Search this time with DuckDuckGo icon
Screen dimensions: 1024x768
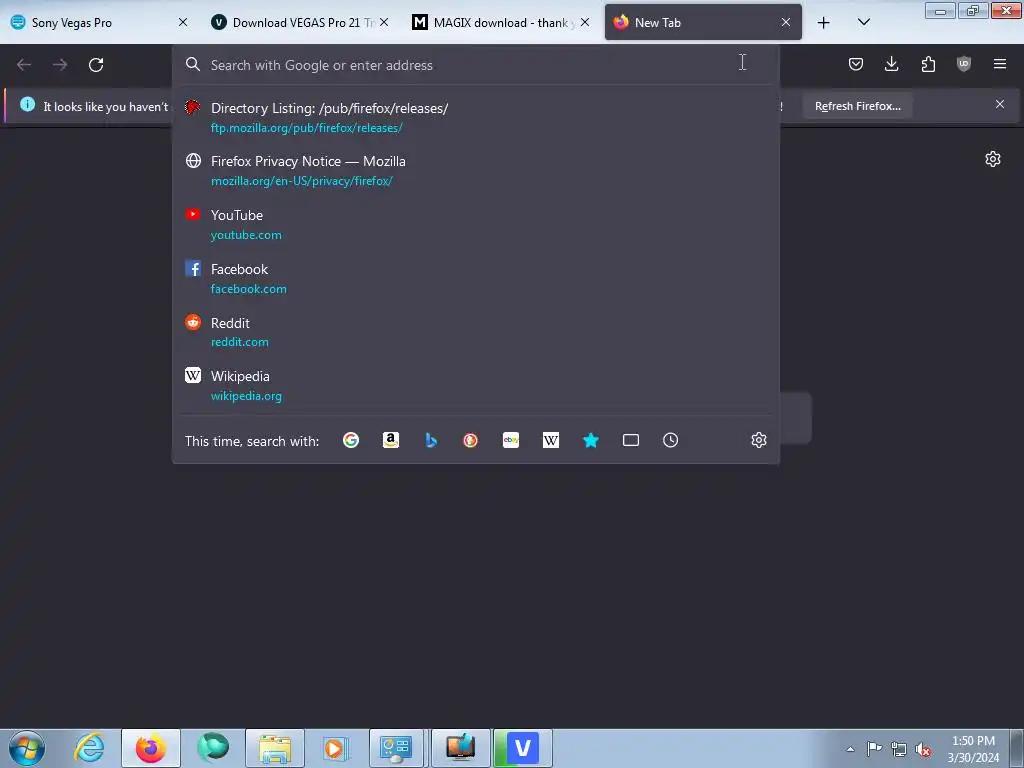click(x=470, y=440)
